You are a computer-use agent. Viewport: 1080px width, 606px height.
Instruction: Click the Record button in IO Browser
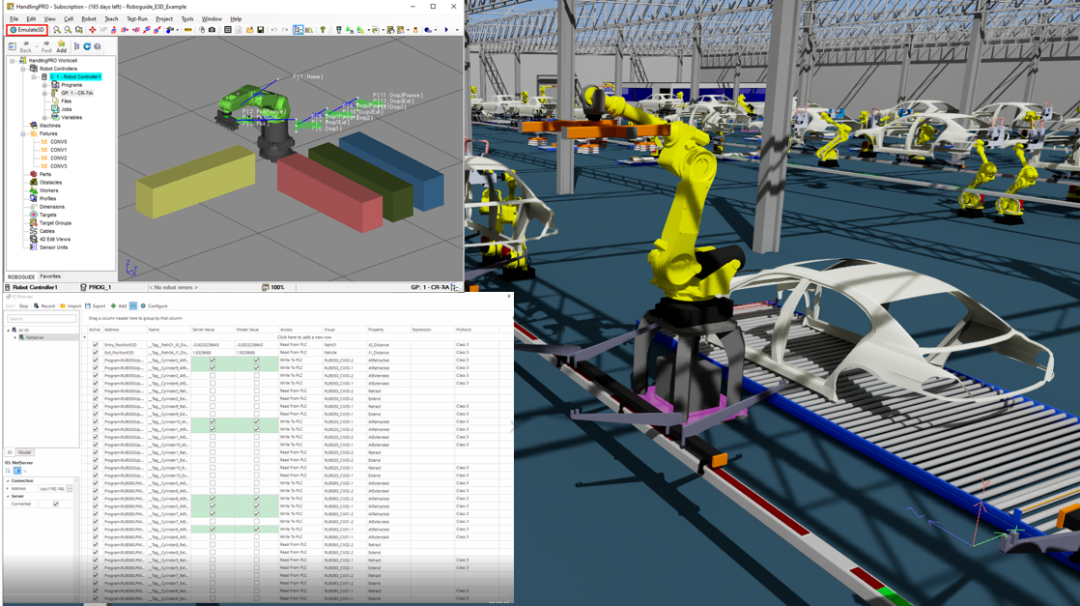pyautogui.click(x=44, y=306)
